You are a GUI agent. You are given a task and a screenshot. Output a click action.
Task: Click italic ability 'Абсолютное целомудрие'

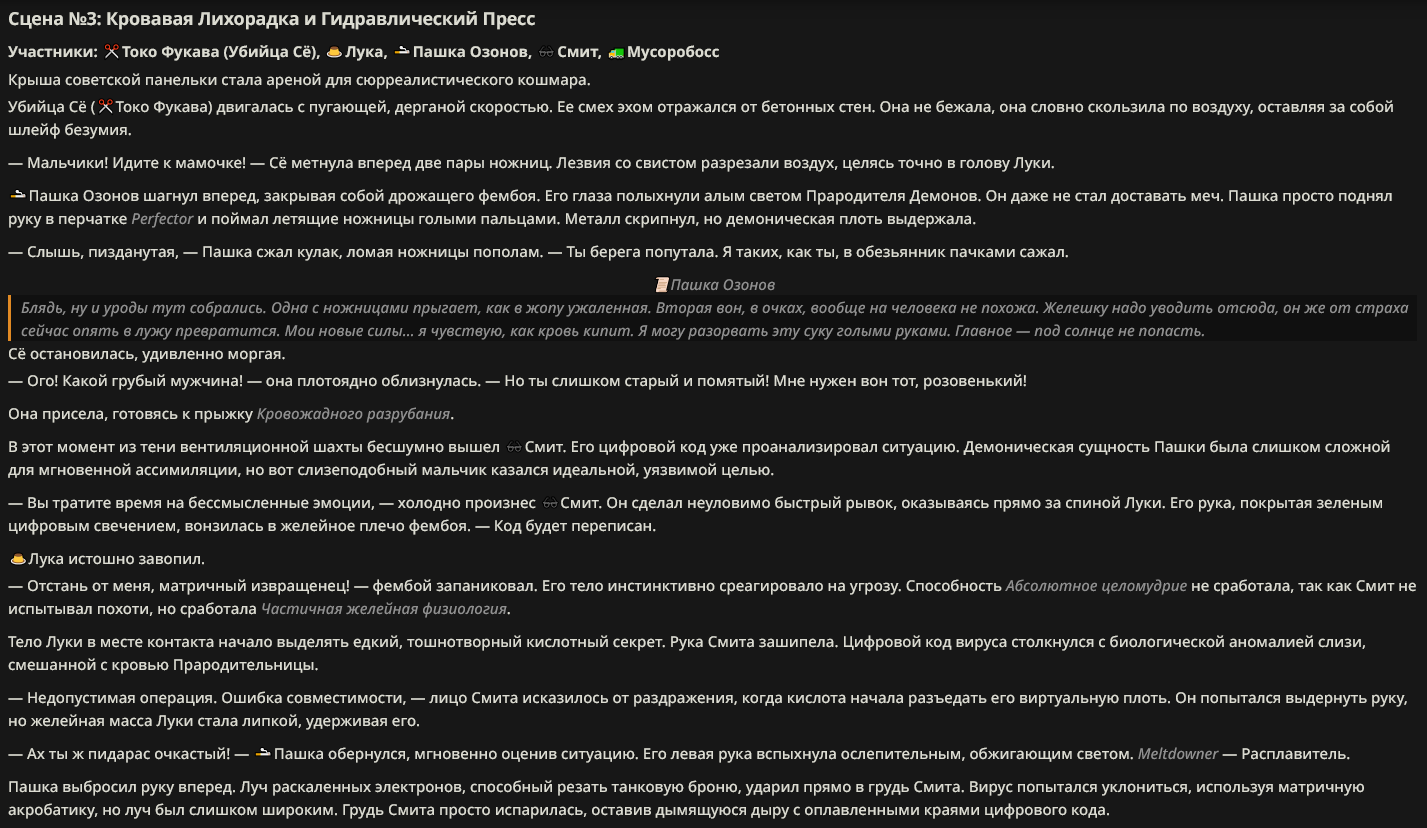(1096, 586)
